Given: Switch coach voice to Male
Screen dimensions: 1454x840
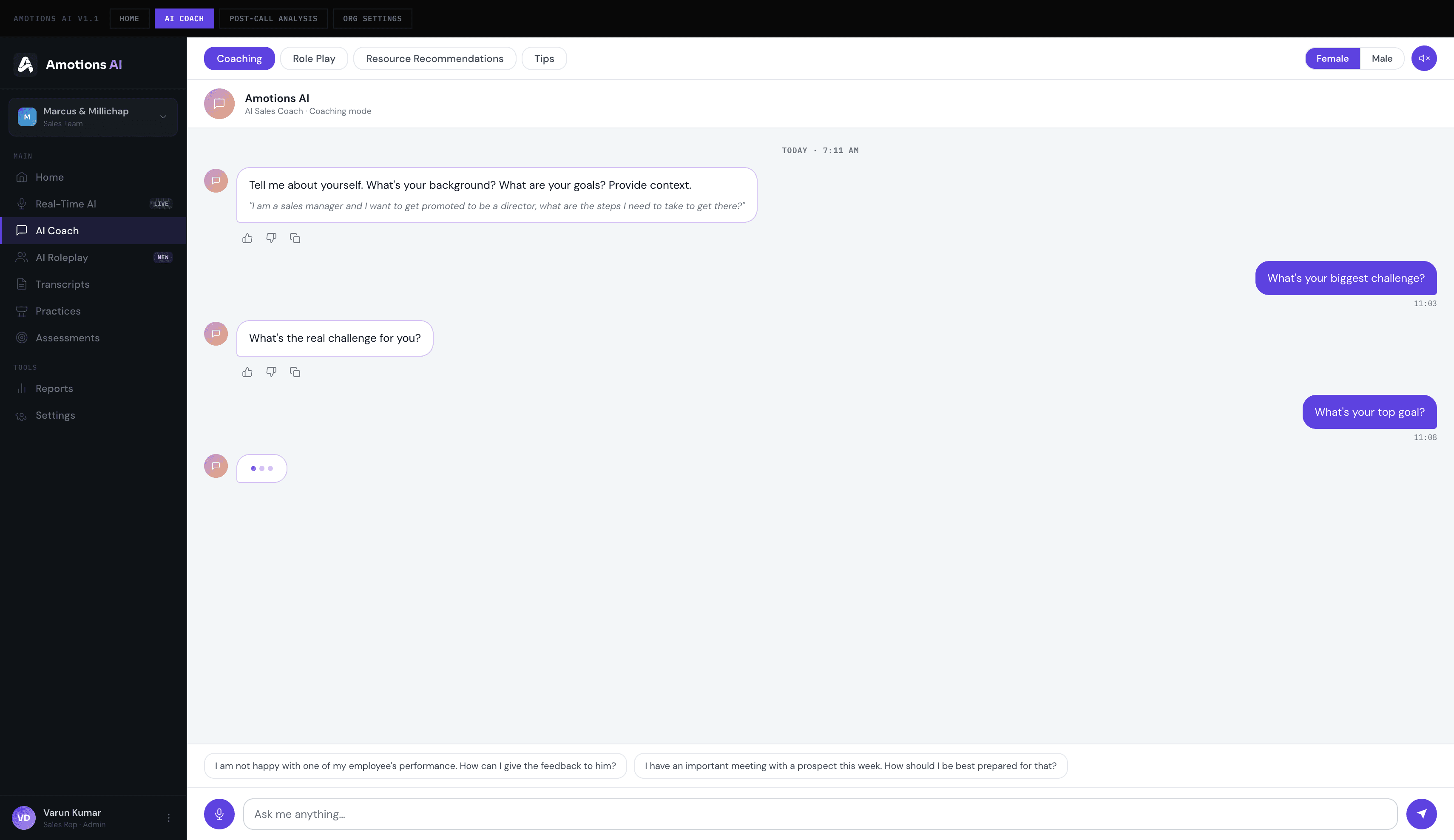Looking at the screenshot, I should tap(1381, 58).
